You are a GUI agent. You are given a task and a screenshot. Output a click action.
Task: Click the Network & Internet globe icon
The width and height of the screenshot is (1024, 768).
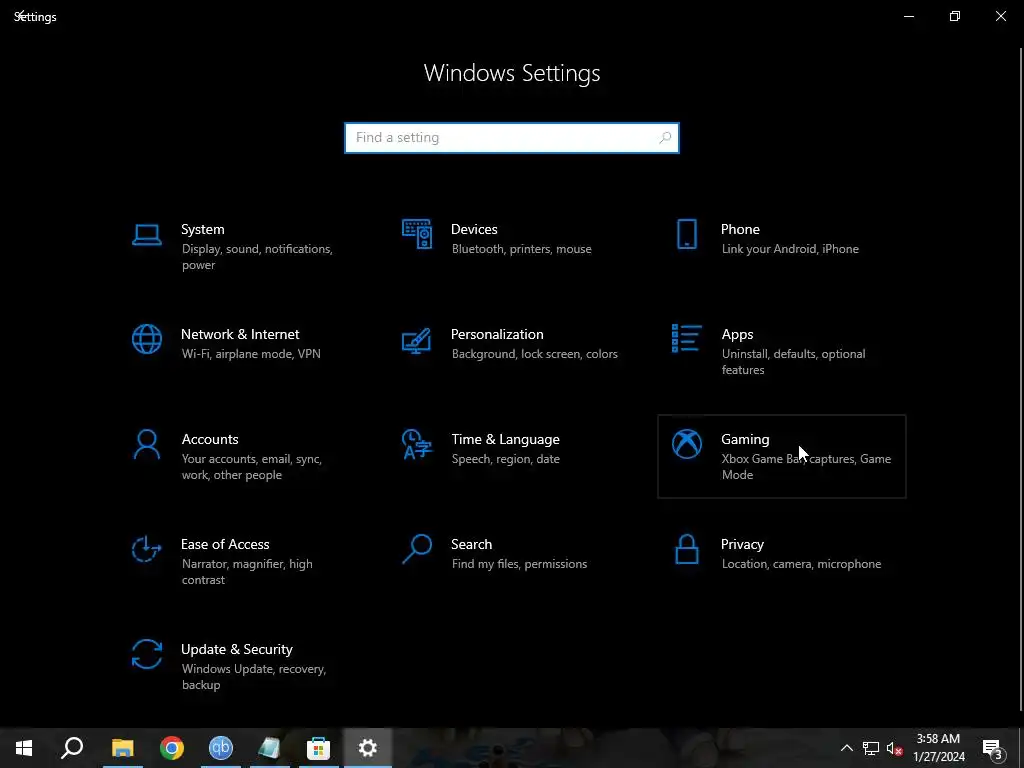point(146,339)
